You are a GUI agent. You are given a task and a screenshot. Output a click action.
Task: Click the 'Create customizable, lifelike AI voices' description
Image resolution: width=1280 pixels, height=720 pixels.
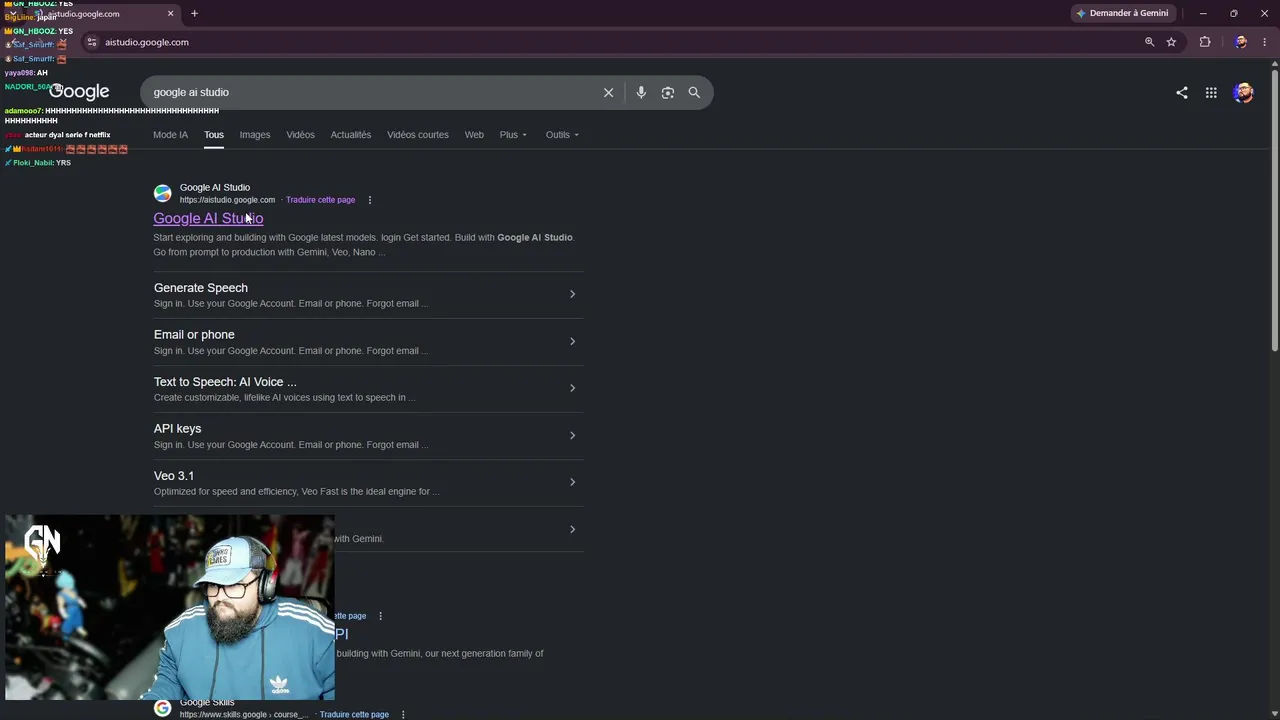point(284,398)
